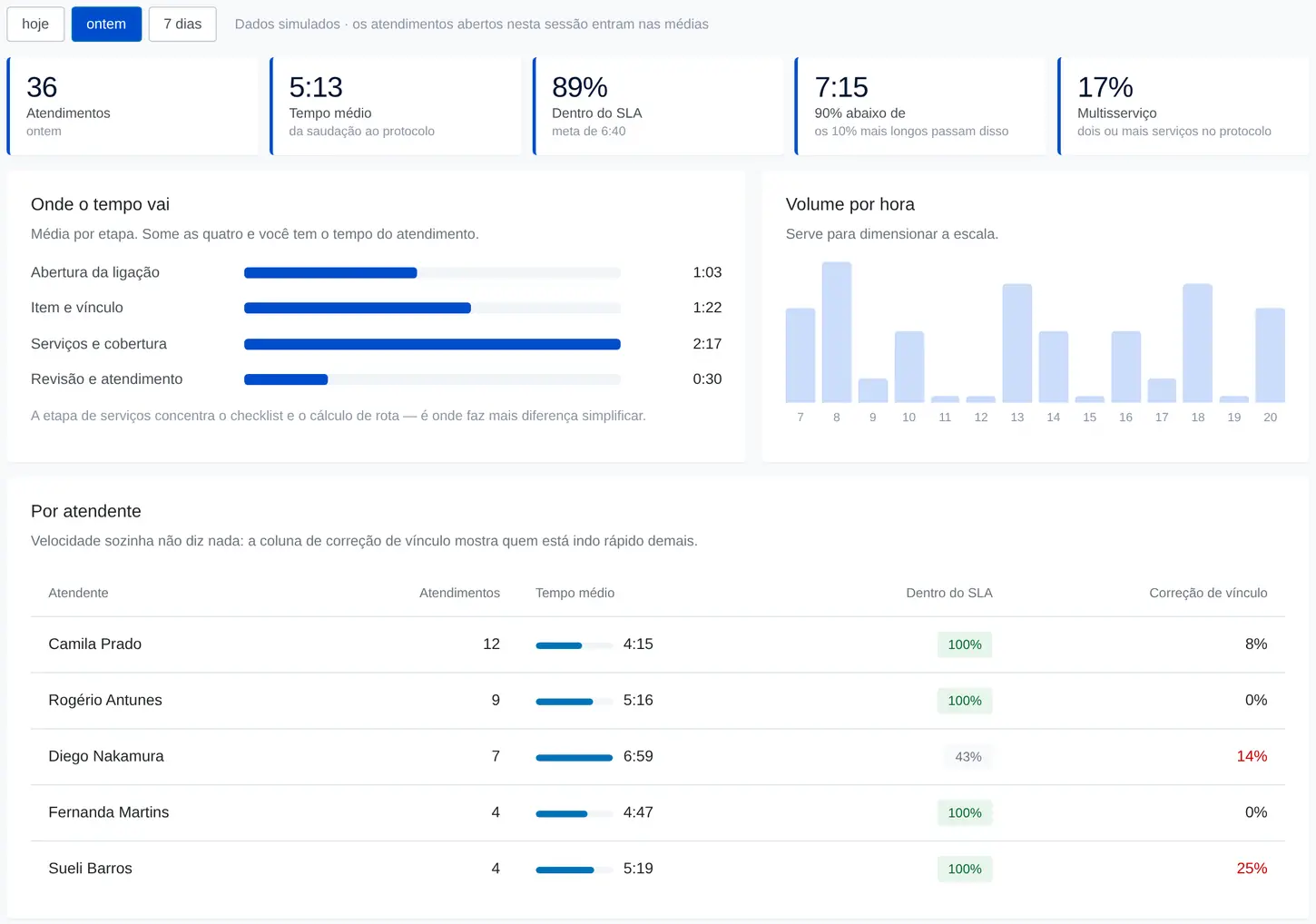1316x924 pixels.
Task: Click the hour 10 volume bar
Action: click(x=909, y=367)
